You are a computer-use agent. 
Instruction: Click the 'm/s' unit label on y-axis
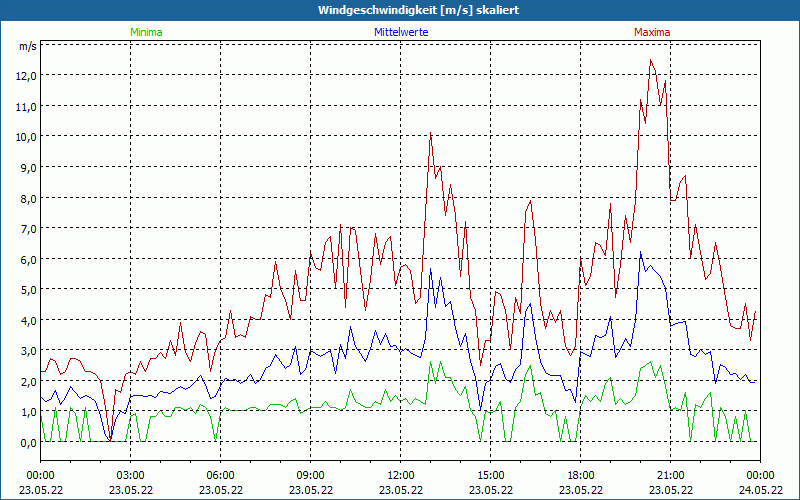28,46
